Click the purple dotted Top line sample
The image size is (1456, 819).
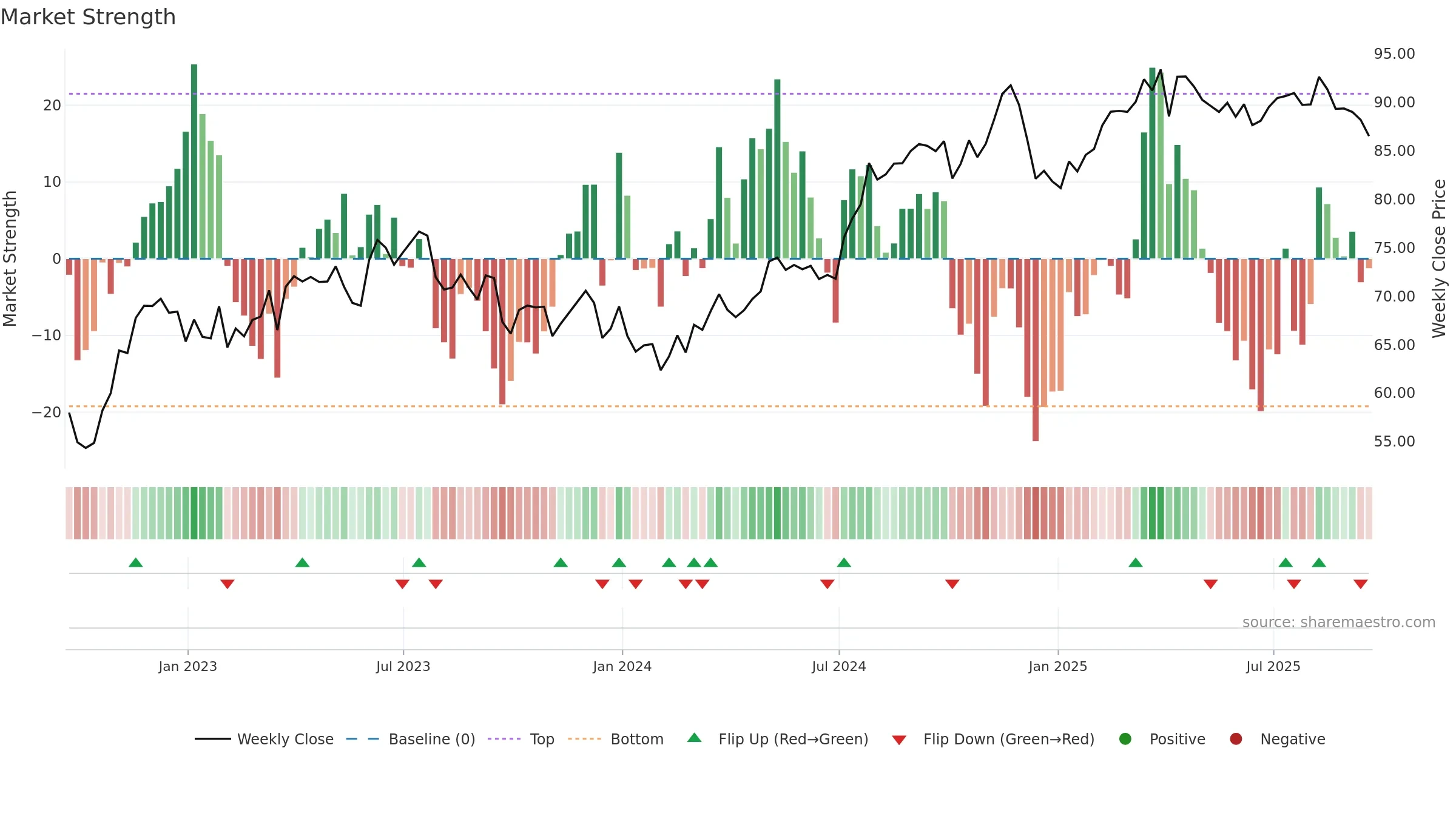point(504,739)
